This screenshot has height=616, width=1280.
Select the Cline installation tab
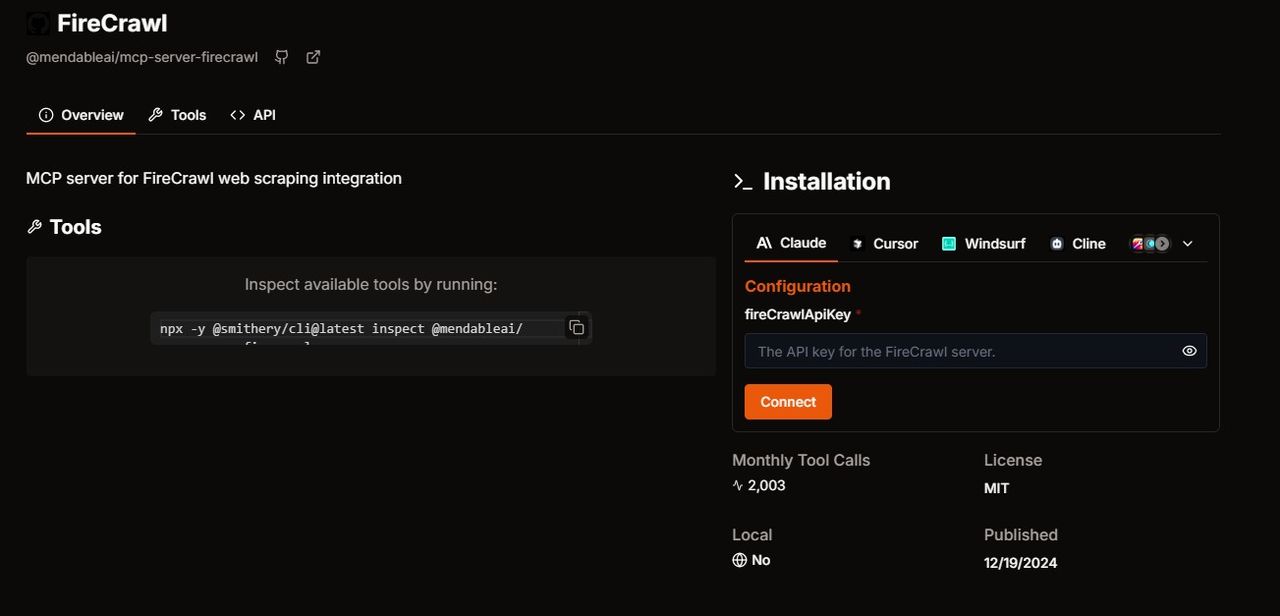click(x=1077, y=243)
